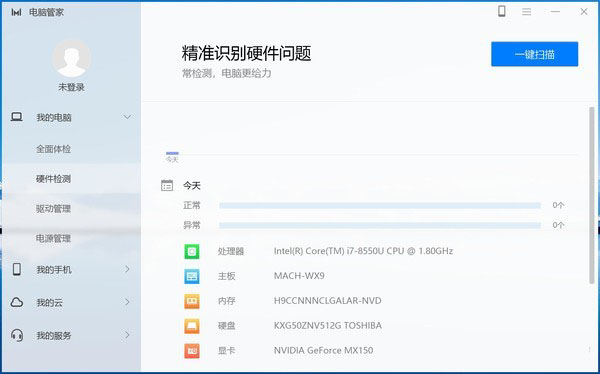Click the 今天 heading beside calendar
This screenshot has width=600, height=374.
click(192, 186)
